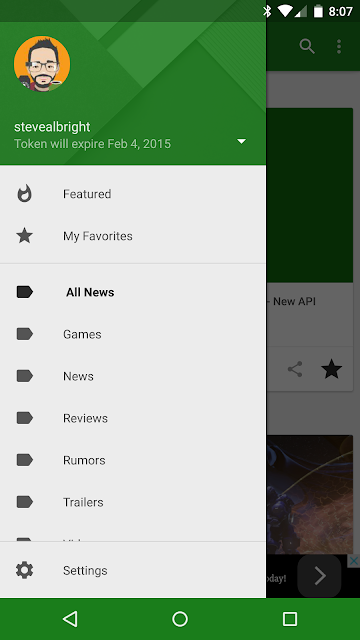Screen dimensions: 360x640
Task: Expand the stevealbright account dropdown arrow
Action: [242, 141]
